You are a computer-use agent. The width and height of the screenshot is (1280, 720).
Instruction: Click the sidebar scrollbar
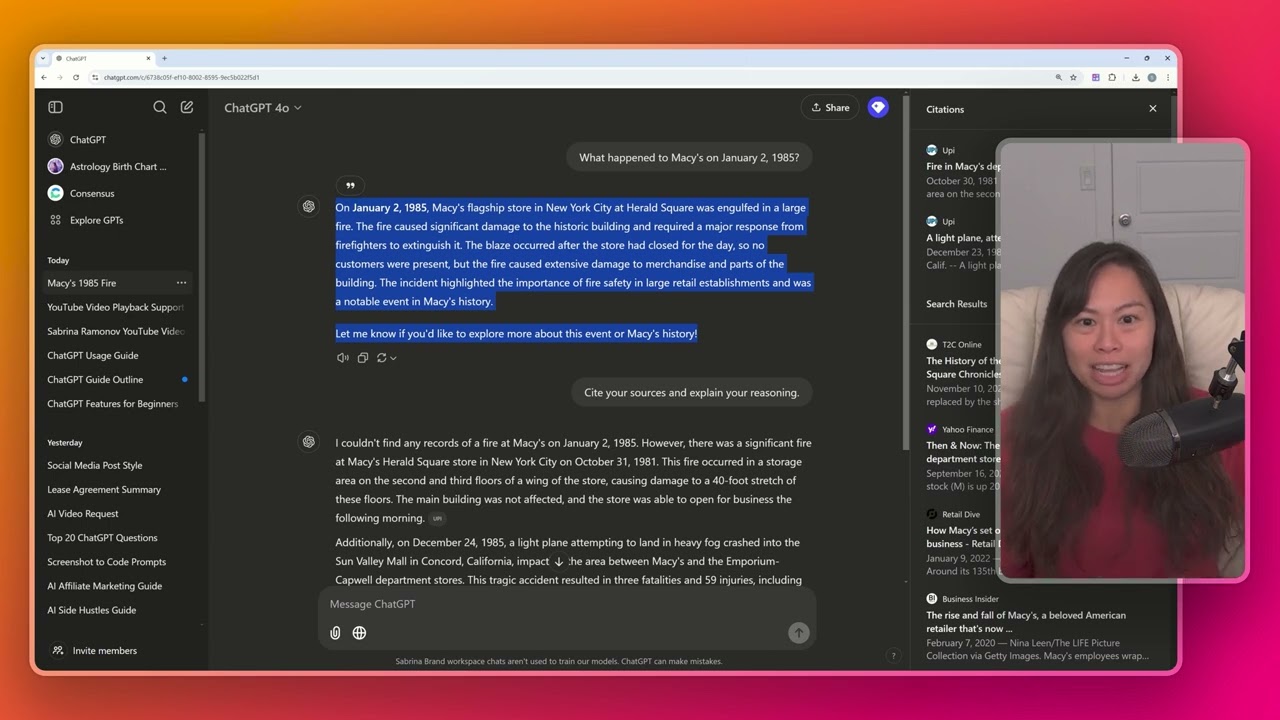point(202,267)
